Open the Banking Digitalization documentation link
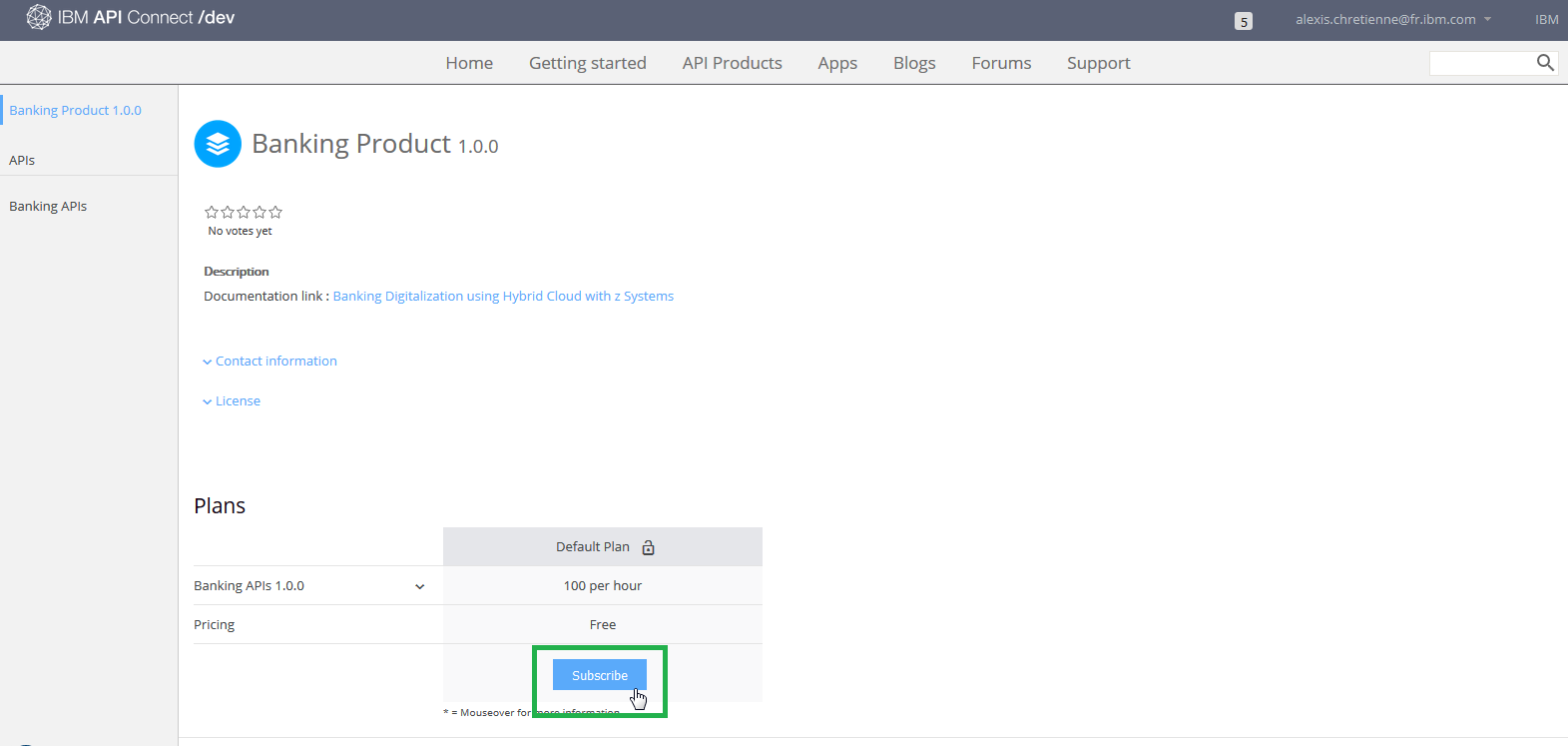The width and height of the screenshot is (1568, 746). click(503, 296)
